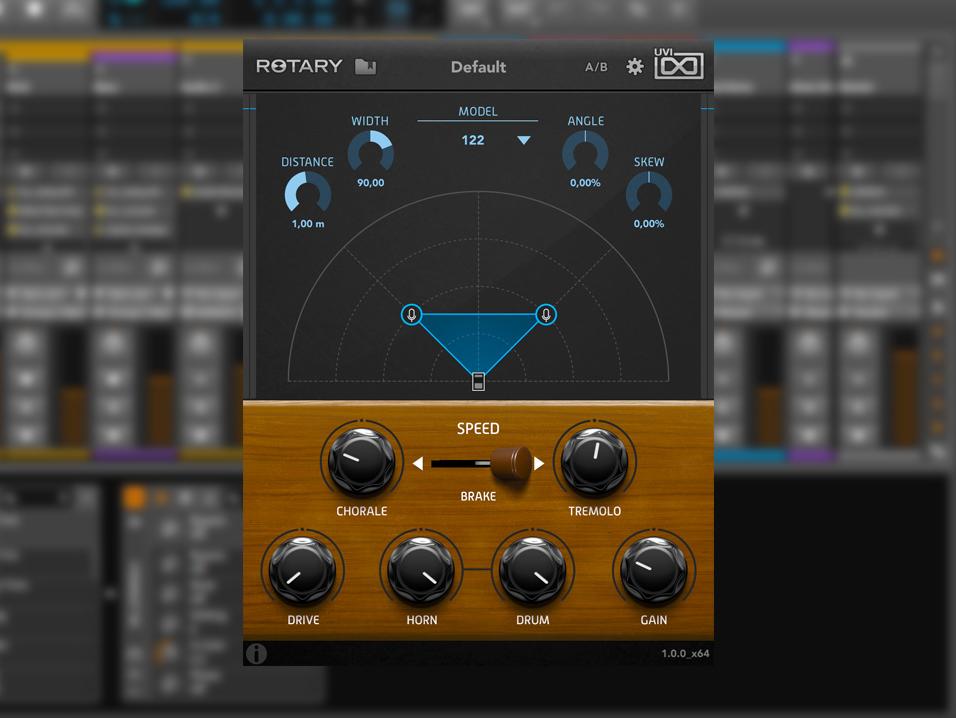This screenshot has height=718, width=956.
Task: Toggle the A/B comparison
Action: [x=596, y=67]
